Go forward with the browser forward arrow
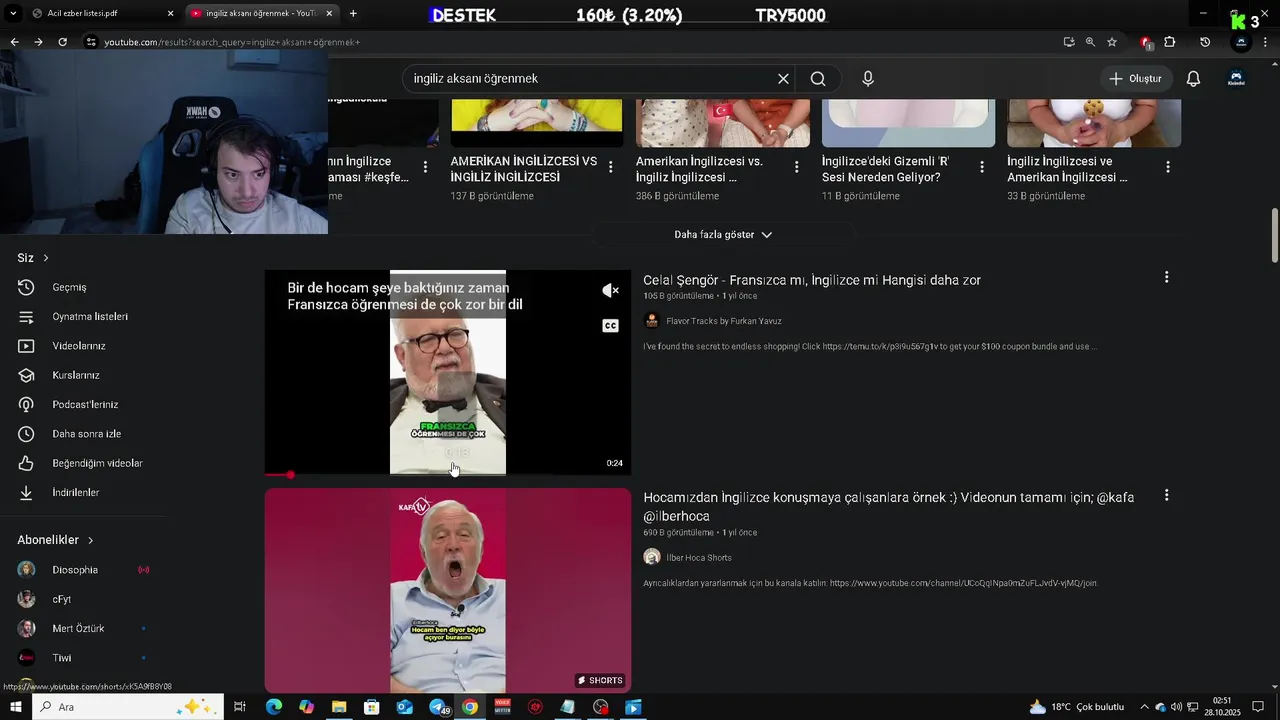Screen dimensions: 1280x720 coord(38,42)
